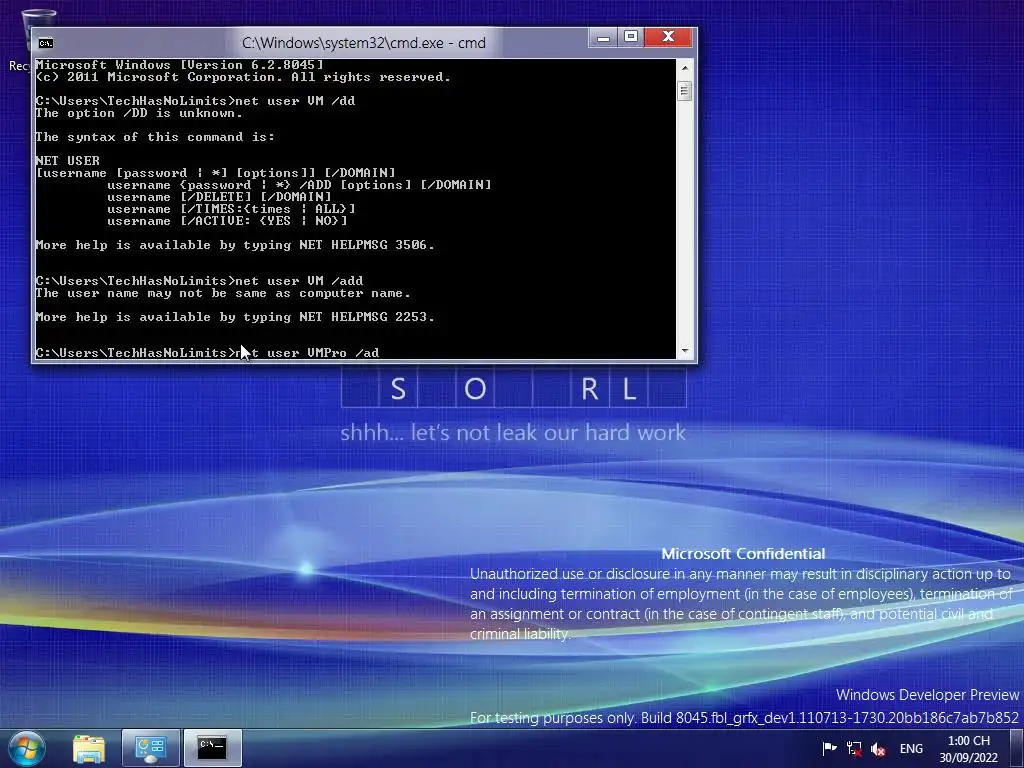Open Action Center flag icon
This screenshot has width=1024, height=768.
[829, 748]
